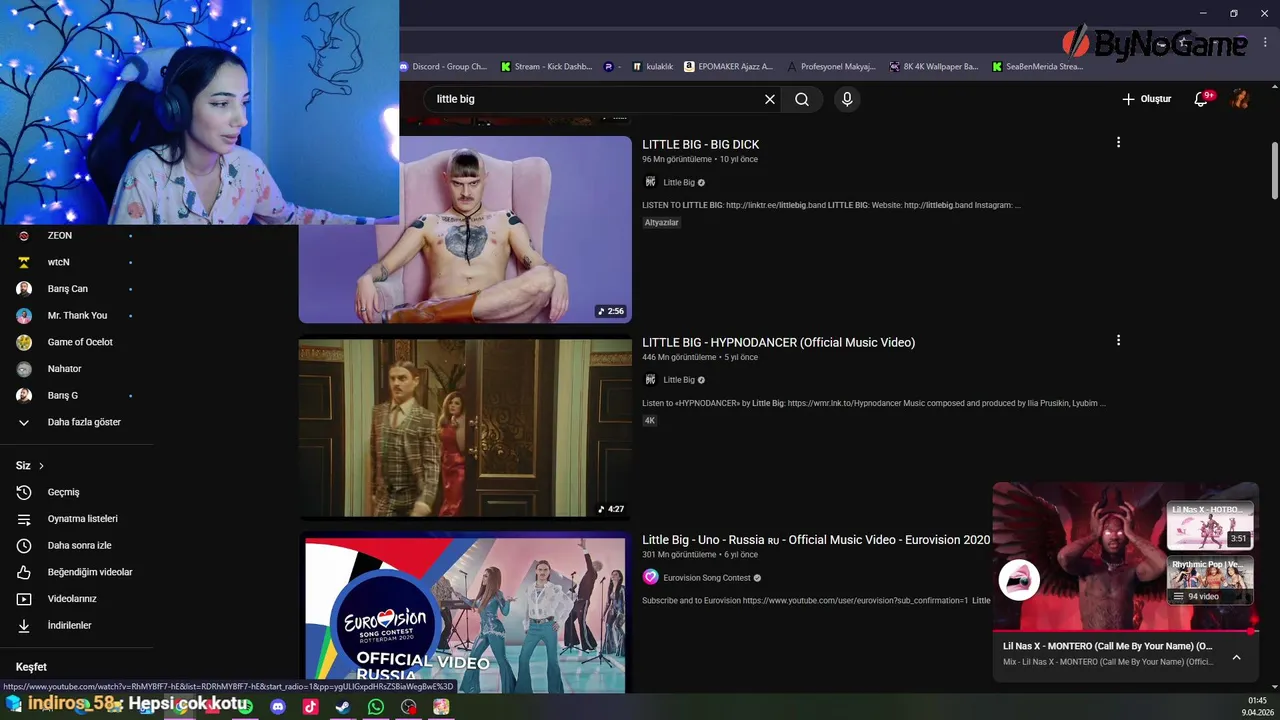Image resolution: width=1280 pixels, height=720 pixels.
Task: Open the Steam icon in the taskbar
Action: 342,707
